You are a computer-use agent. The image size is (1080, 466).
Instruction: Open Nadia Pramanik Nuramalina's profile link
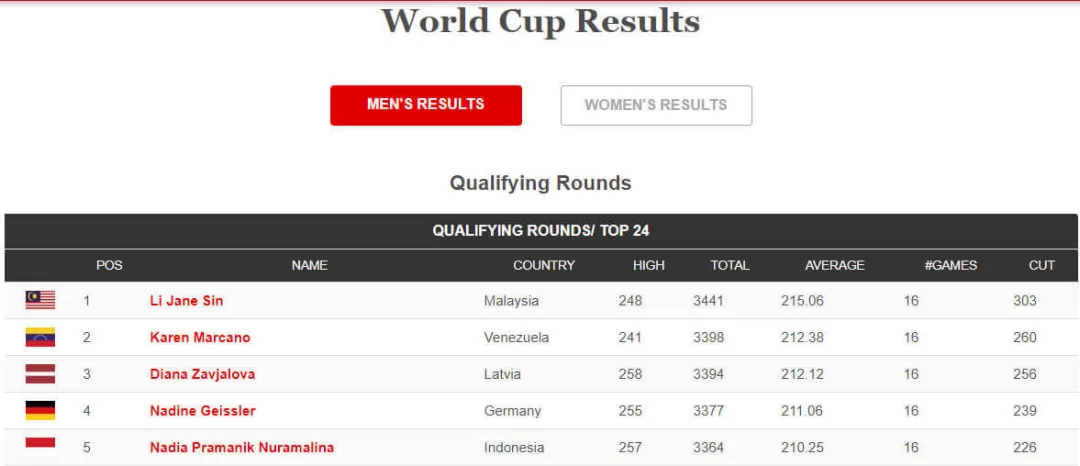[x=242, y=447]
